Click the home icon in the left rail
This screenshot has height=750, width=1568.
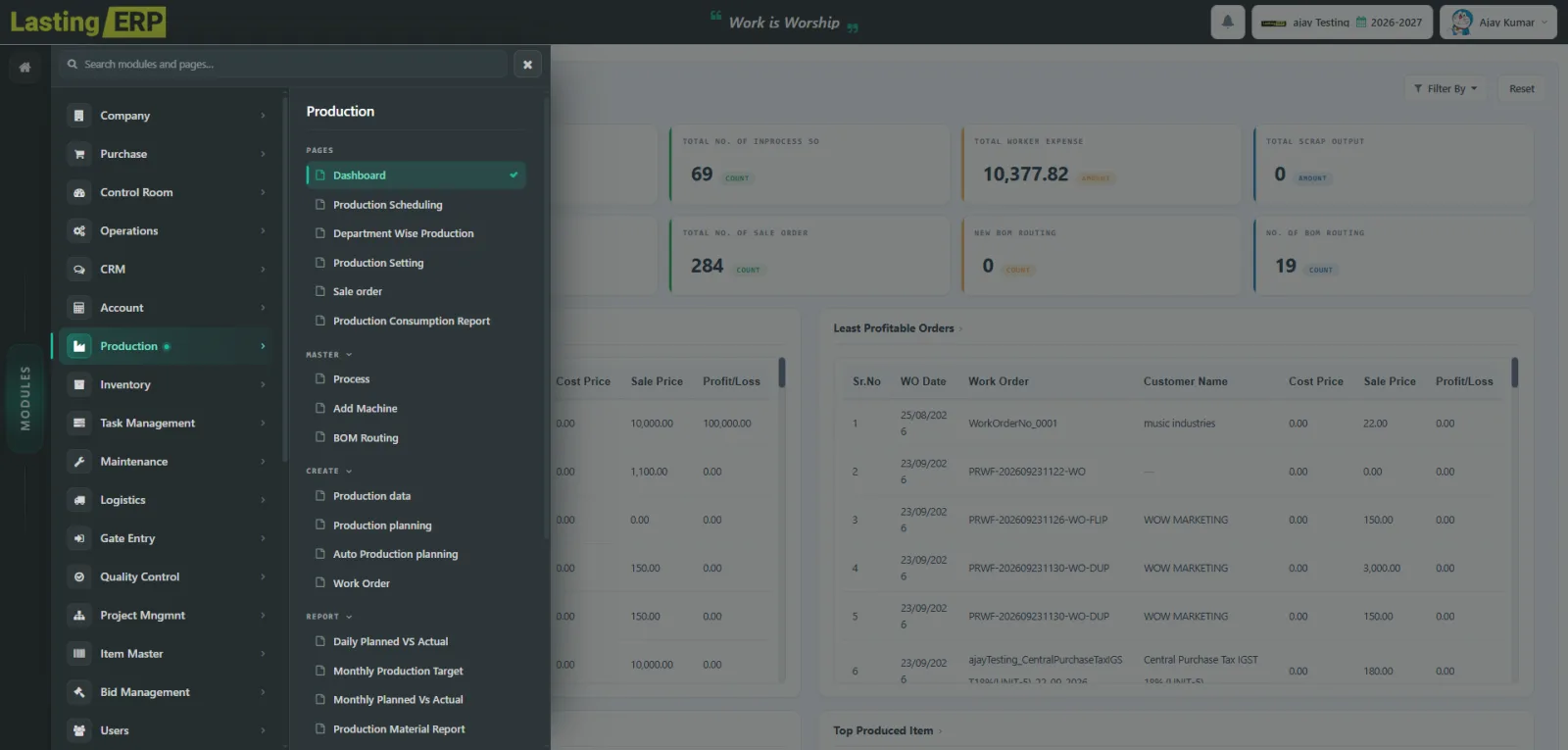[24, 68]
